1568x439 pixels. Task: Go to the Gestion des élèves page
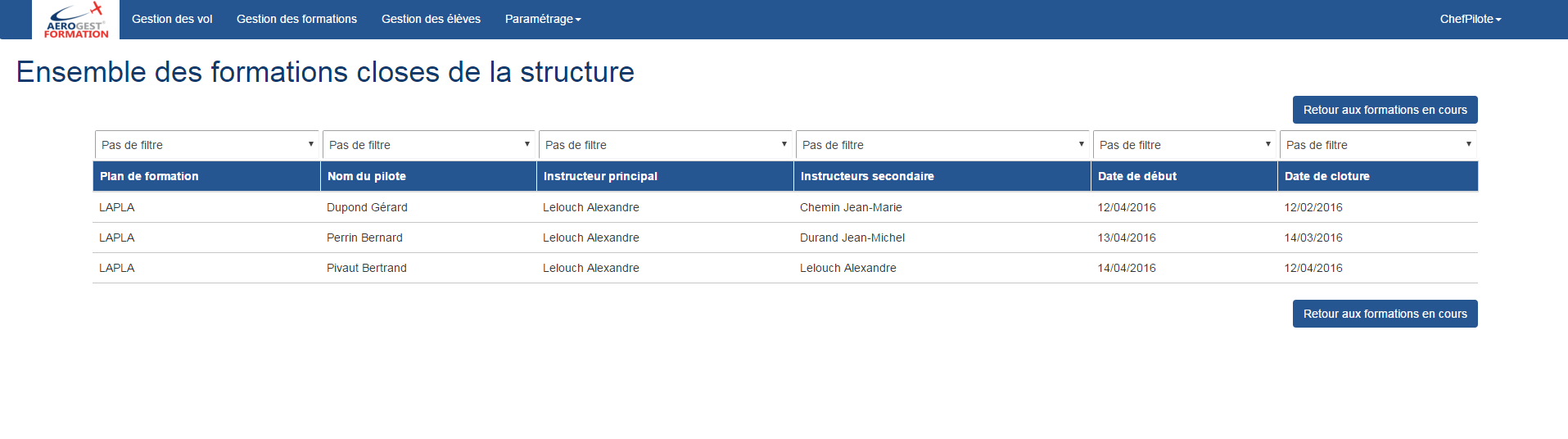431,19
